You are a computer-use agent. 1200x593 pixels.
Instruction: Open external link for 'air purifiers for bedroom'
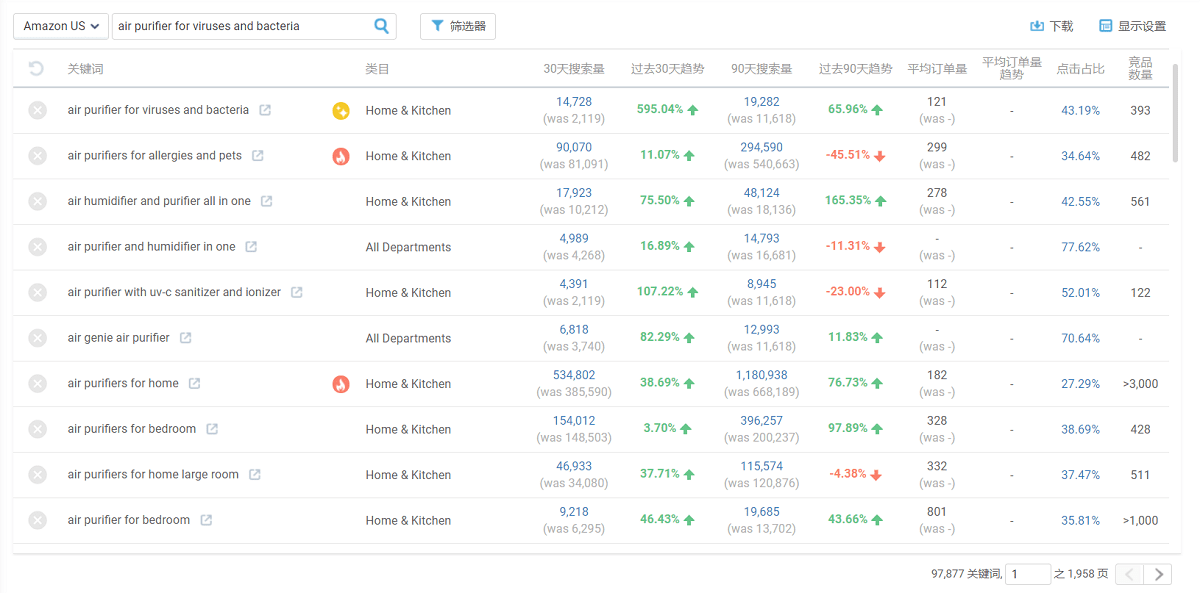212,429
